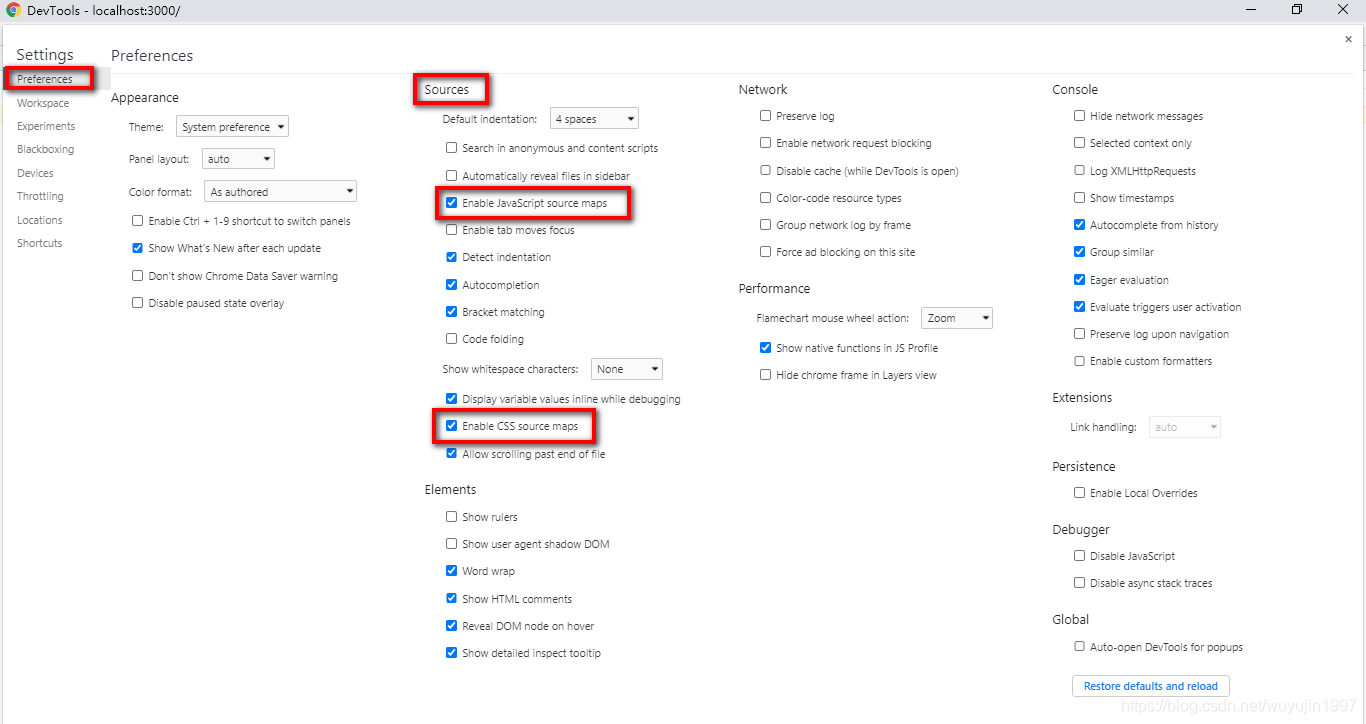1366x724 pixels.
Task: Open the Experiments settings tab
Action: click(x=46, y=126)
